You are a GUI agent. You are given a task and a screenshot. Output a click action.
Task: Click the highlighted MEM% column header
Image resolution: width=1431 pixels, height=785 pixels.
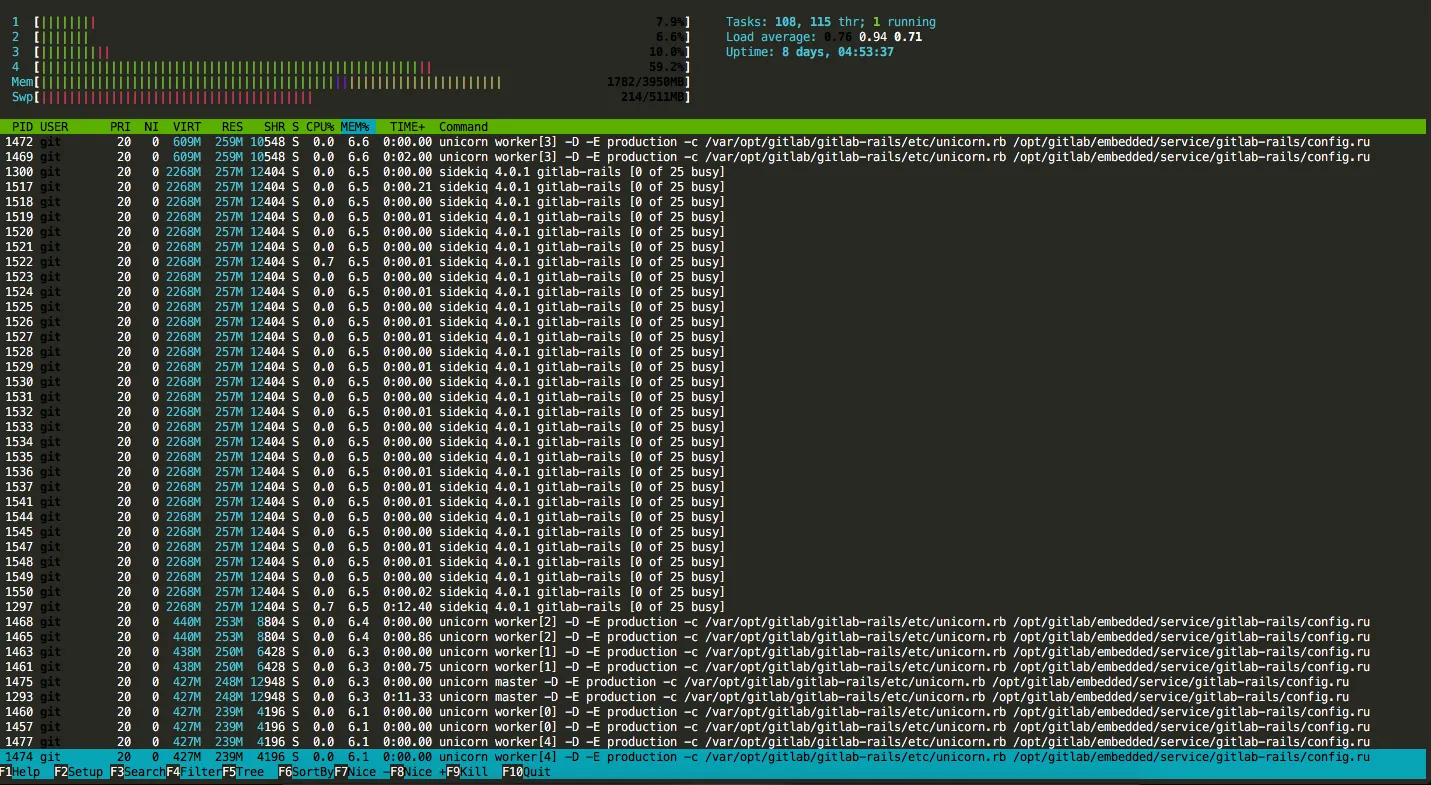click(x=355, y=127)
